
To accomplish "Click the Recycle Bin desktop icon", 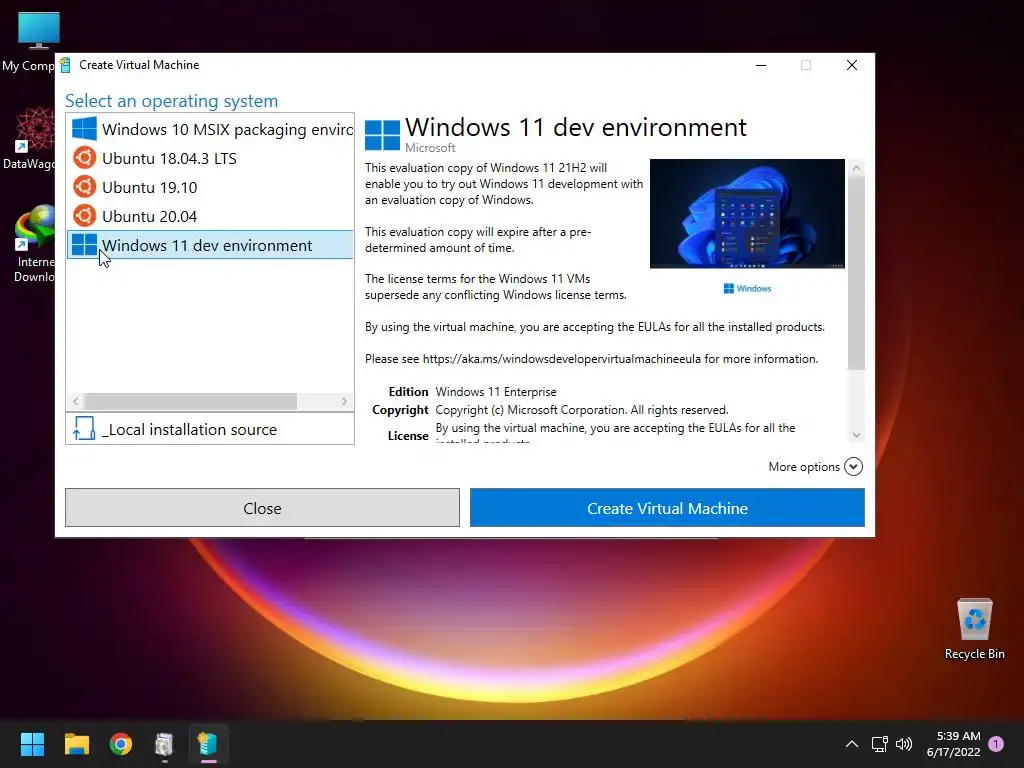I will (974, 629).
